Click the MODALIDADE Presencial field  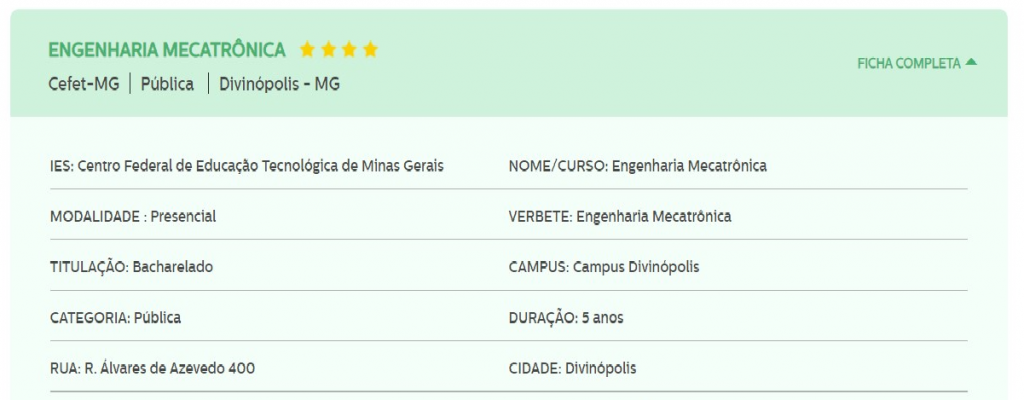click(x=133, y=216)
